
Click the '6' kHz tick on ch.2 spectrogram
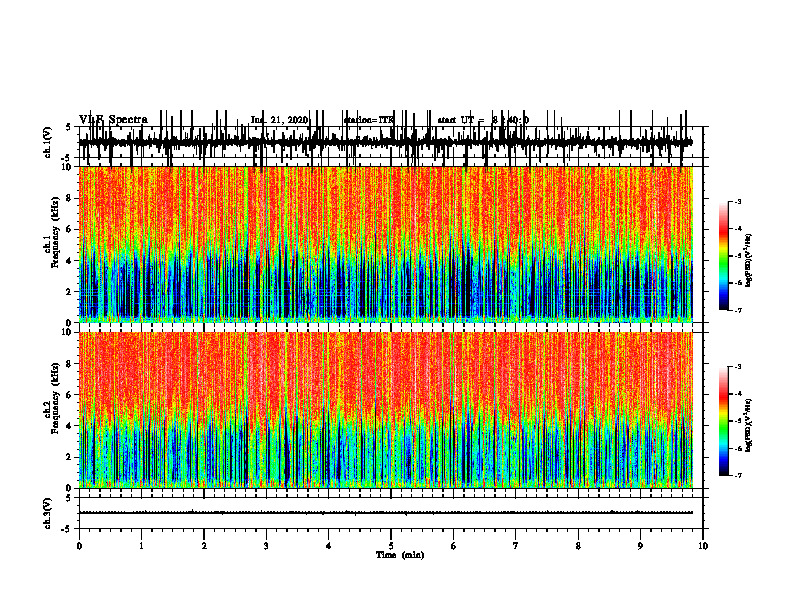(x=70, y=395)
